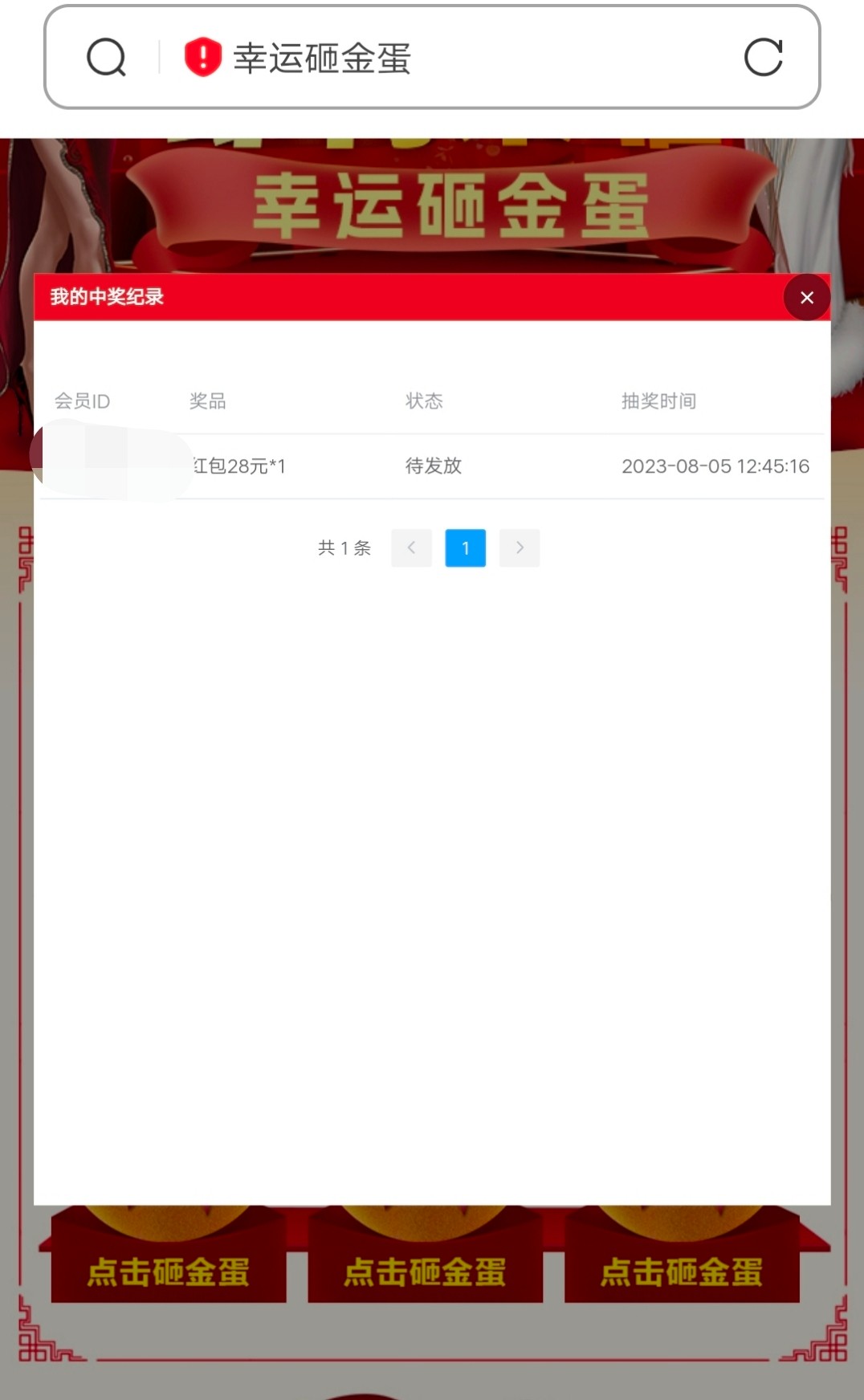Tap the 幸运砸金蛋 address bar title
This screenshot has width=864, height=1400.
322,59
